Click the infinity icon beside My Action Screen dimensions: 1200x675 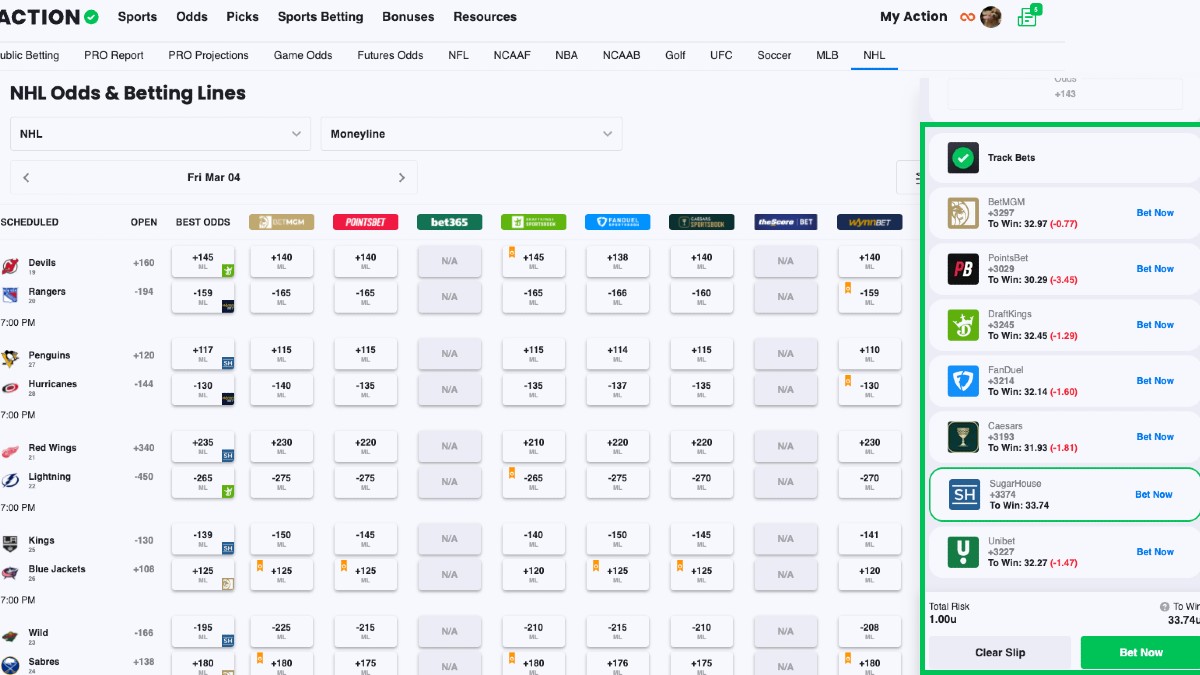tap(967, 17)
